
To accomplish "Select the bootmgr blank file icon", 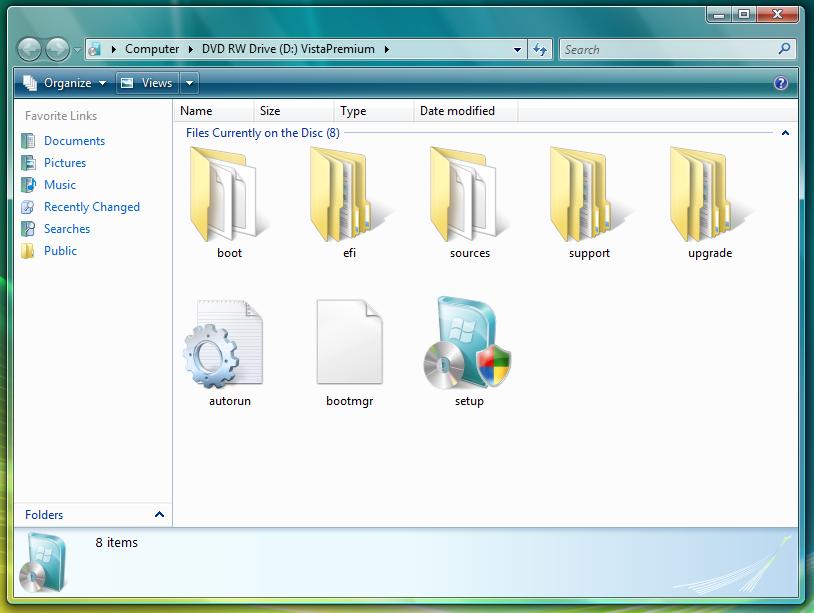I will point(349,342).
